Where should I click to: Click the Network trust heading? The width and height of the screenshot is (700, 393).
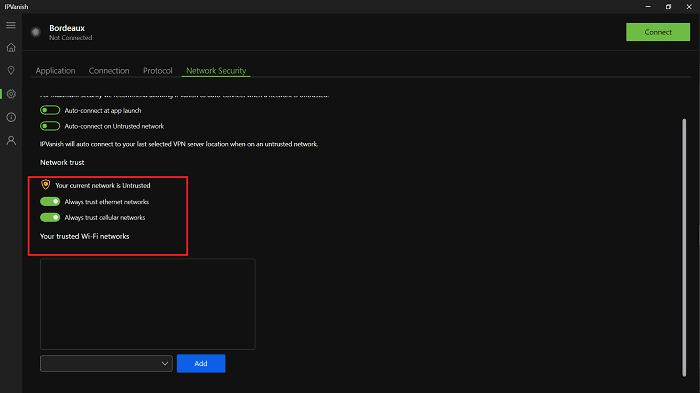[x=62, y=163]
